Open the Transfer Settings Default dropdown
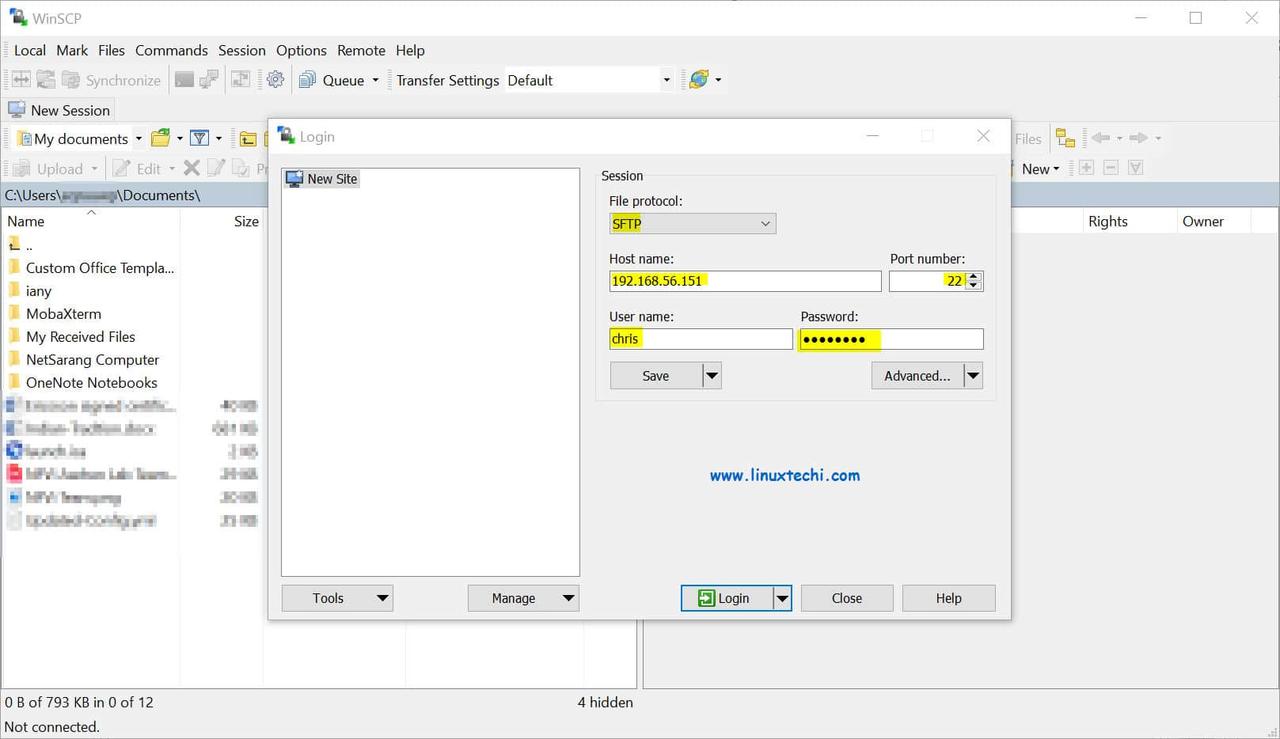The height and width of the screenshot is (739, 1280). (x=666, y=80)
